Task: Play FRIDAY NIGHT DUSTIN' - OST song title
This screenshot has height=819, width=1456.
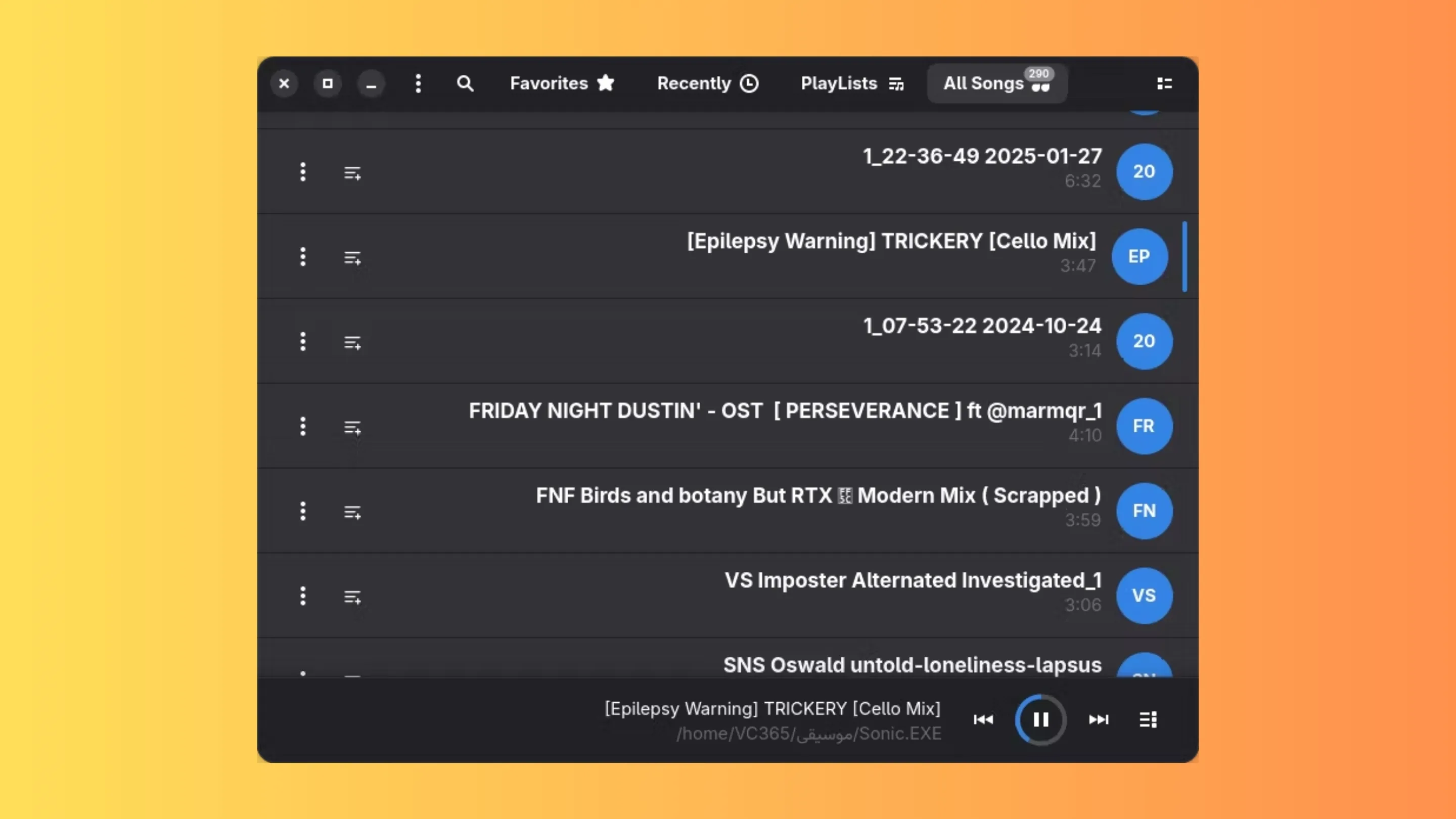Action: tap(785, 411)
